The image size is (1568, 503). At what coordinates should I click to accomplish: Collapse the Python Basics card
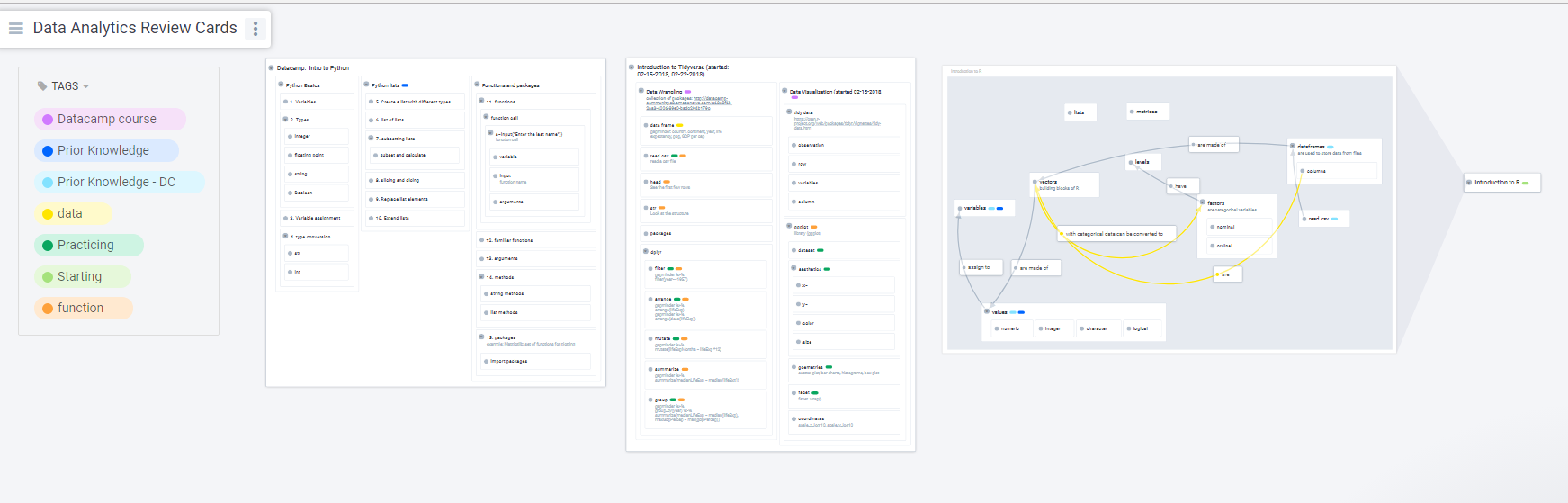click(282, 85)
